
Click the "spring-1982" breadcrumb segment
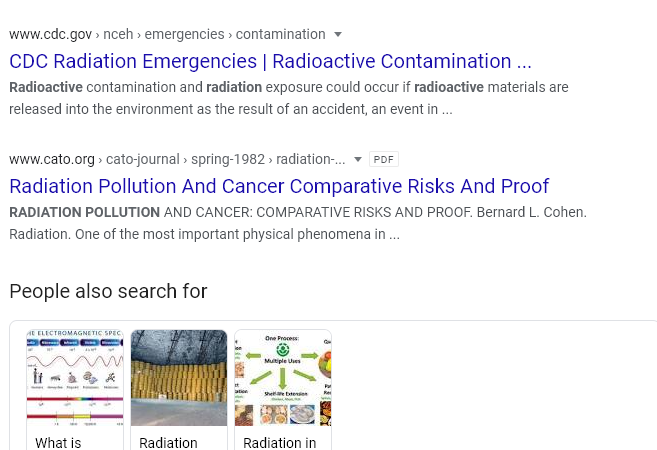coord(228,159)
